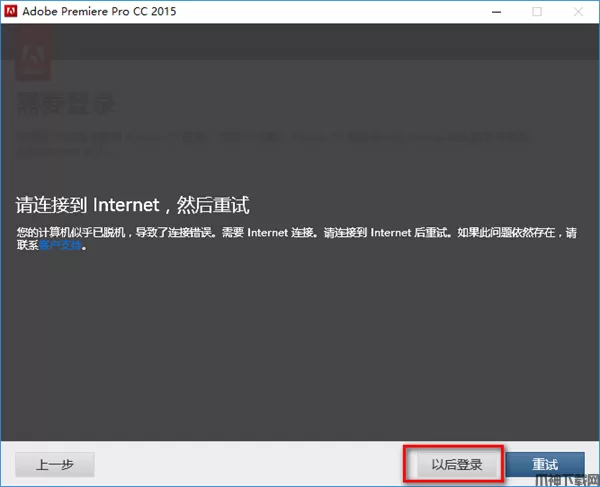Click the 重试 (retry) button
The image size is (600, 487).
point(545,464)
